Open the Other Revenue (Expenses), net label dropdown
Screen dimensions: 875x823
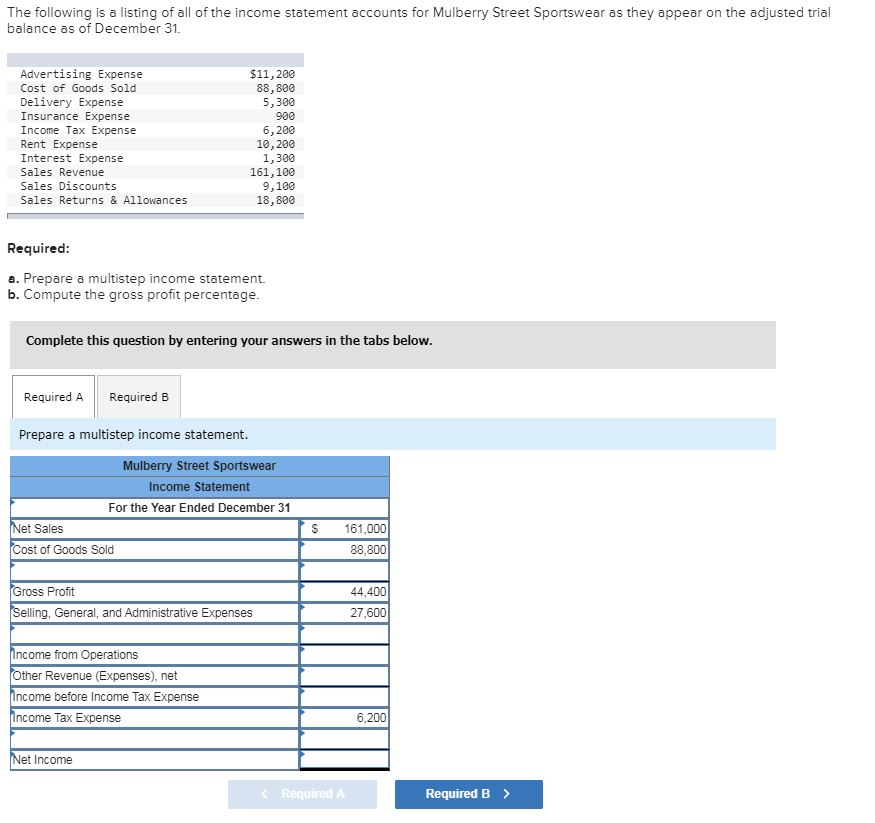click(x=155, y=676)
